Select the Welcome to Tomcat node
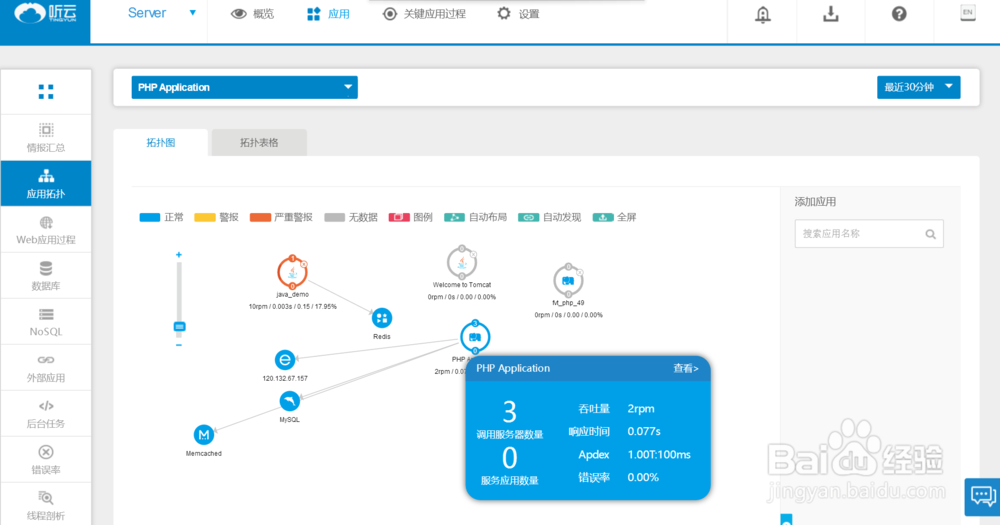This screenshot has height=525, width=1000. click(462, 262)
